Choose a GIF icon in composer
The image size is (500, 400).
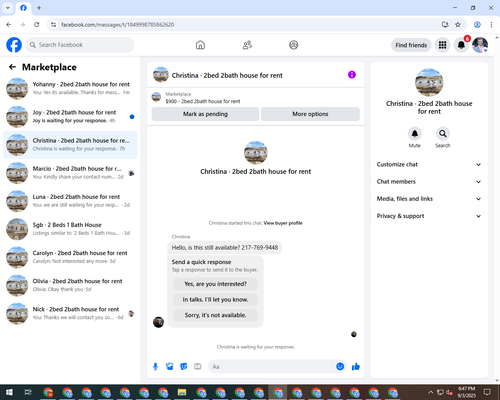(x=198, y=367)
